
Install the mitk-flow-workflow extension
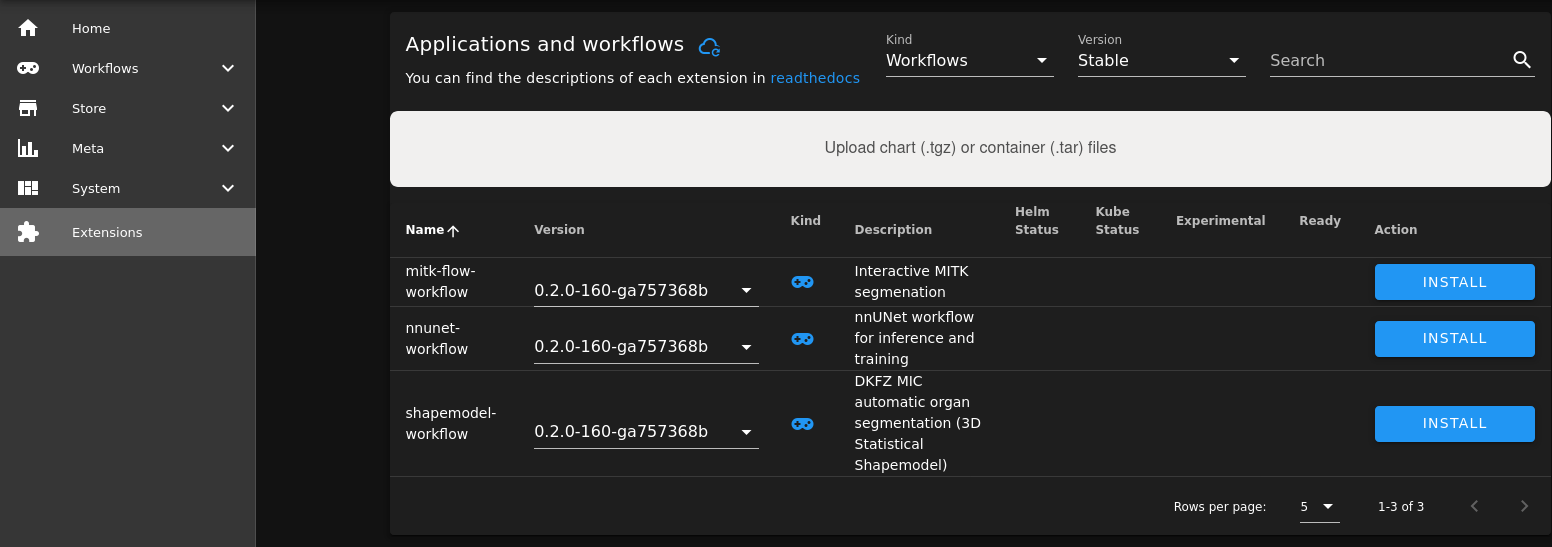(1454, 282)
